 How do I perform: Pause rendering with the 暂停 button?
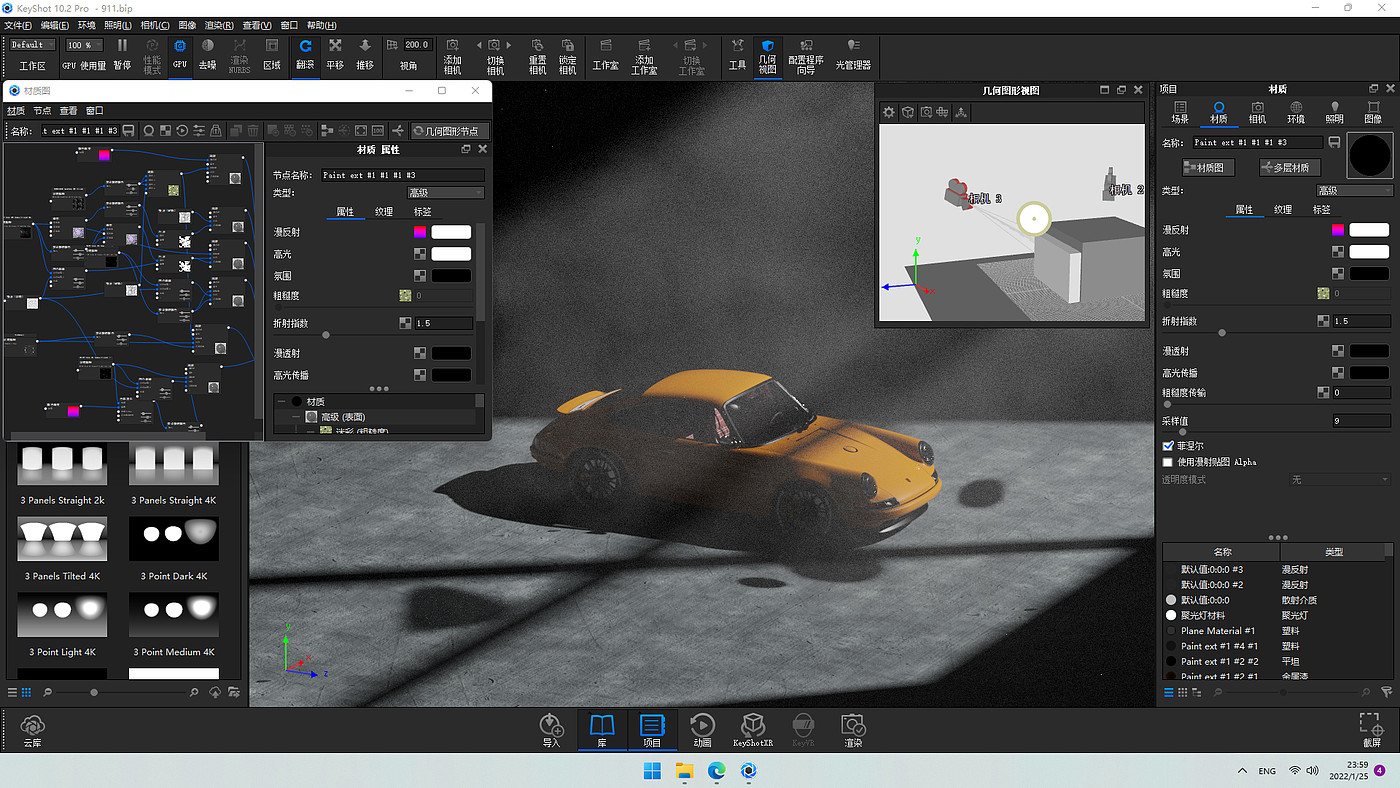click(x=122, y=53)
